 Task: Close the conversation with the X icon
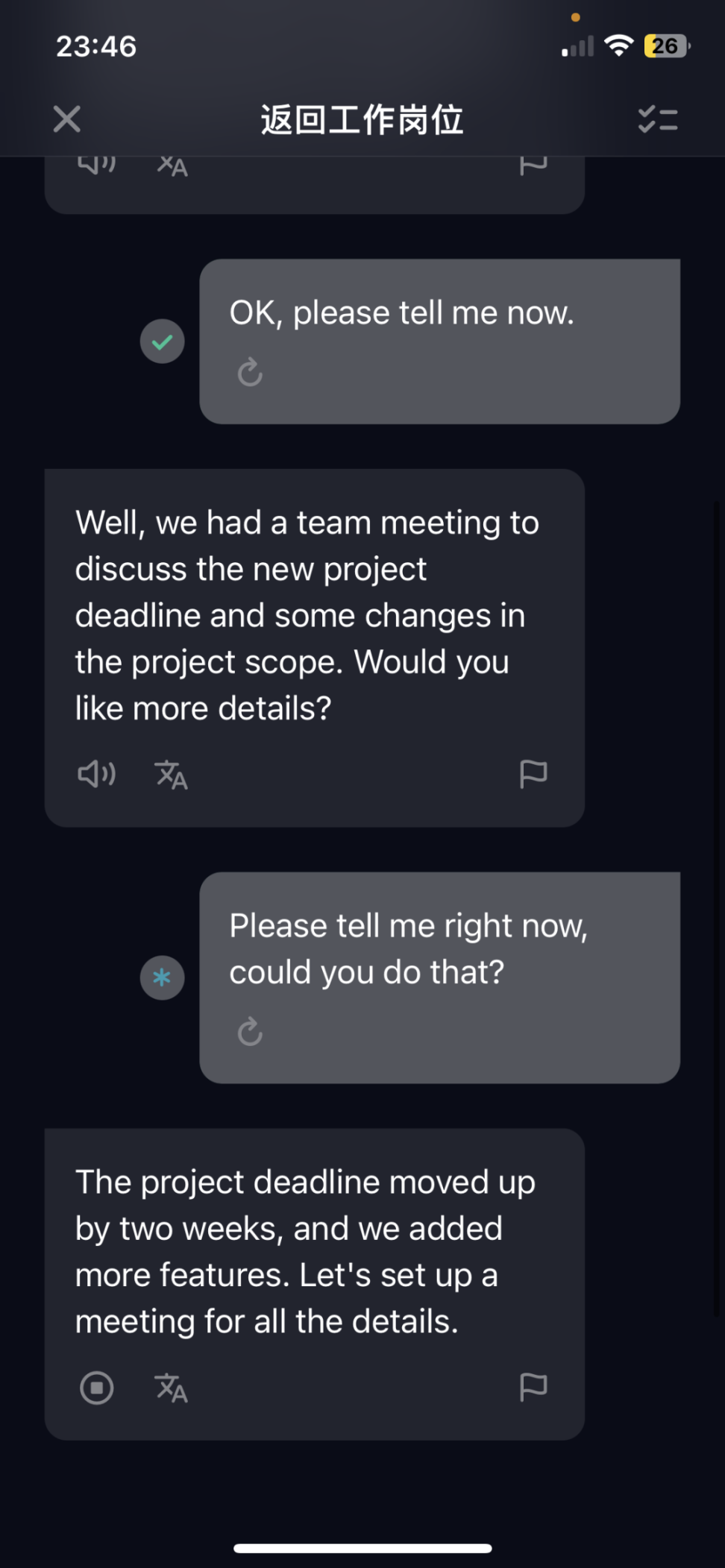coord(67,119)
